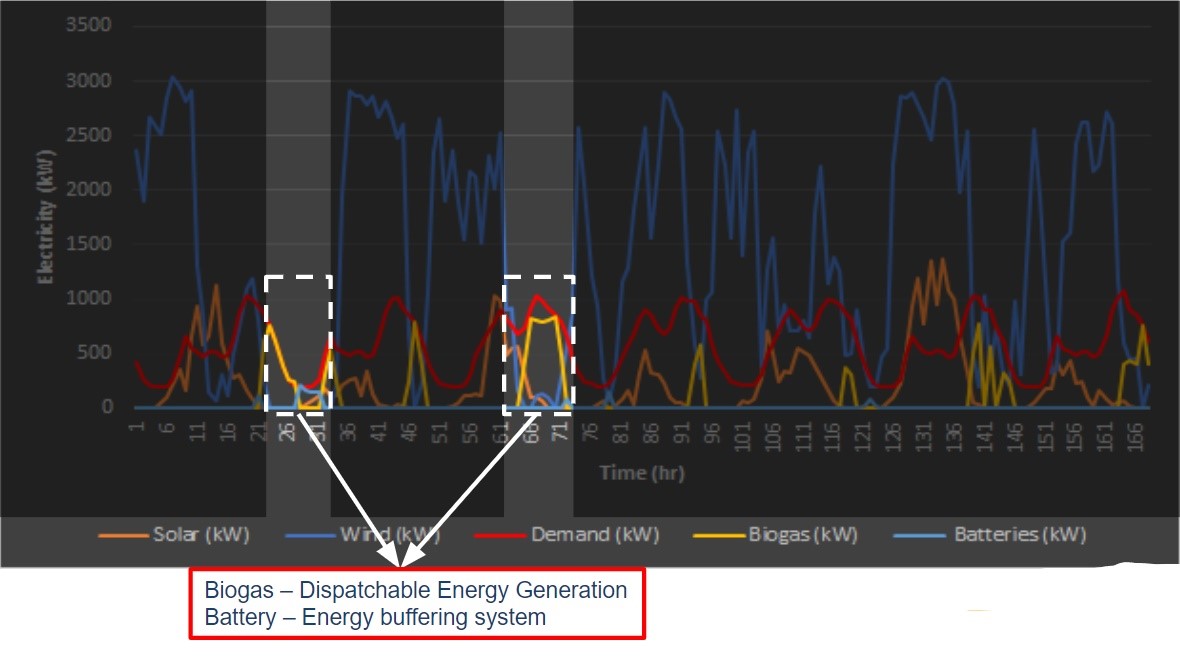Click 'Battery – Energy buffering system' text
The height and width of the screenshot is (666, 1180).
(x=375, y=617)
